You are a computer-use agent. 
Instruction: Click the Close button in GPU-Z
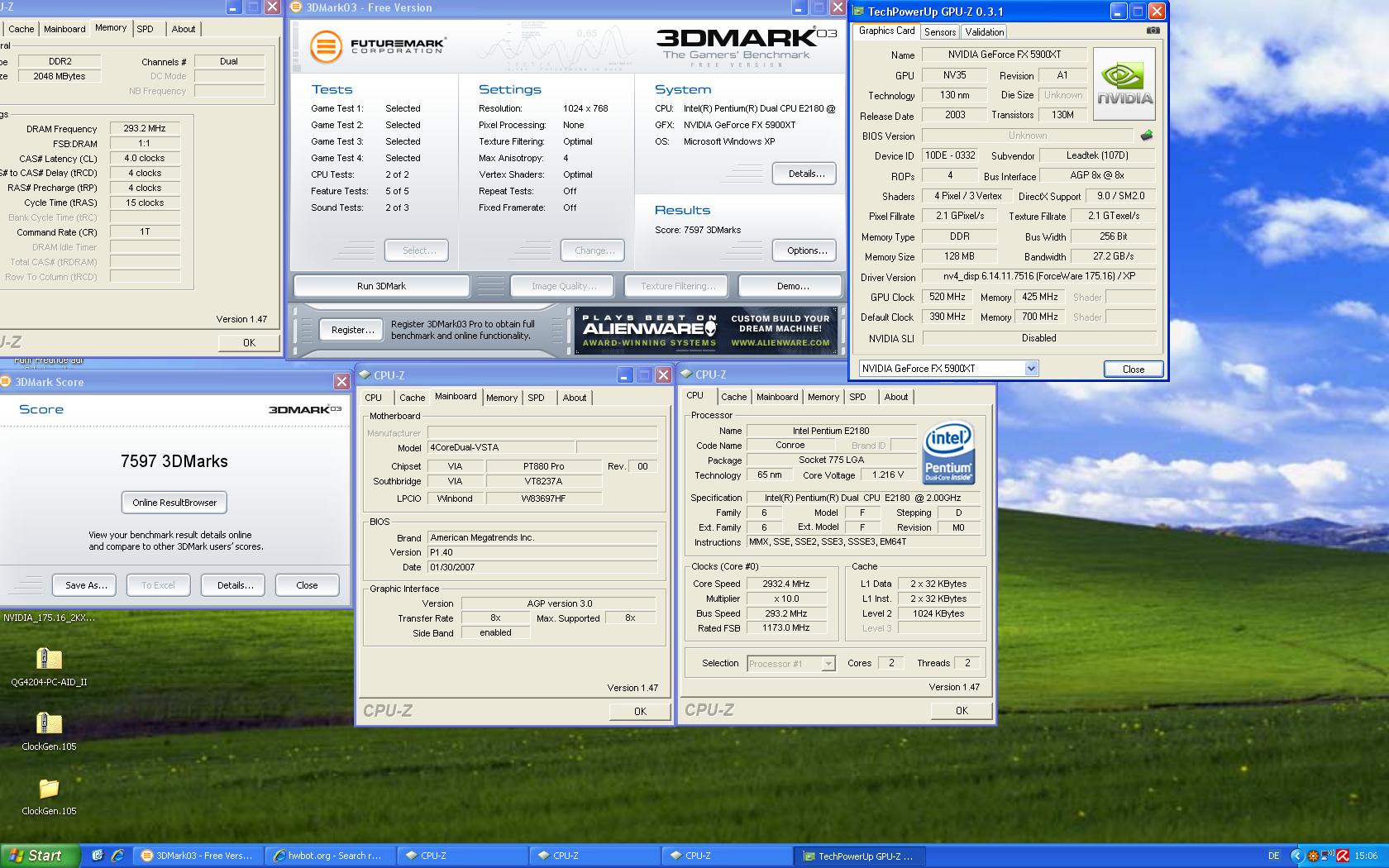coord(1133,370)
